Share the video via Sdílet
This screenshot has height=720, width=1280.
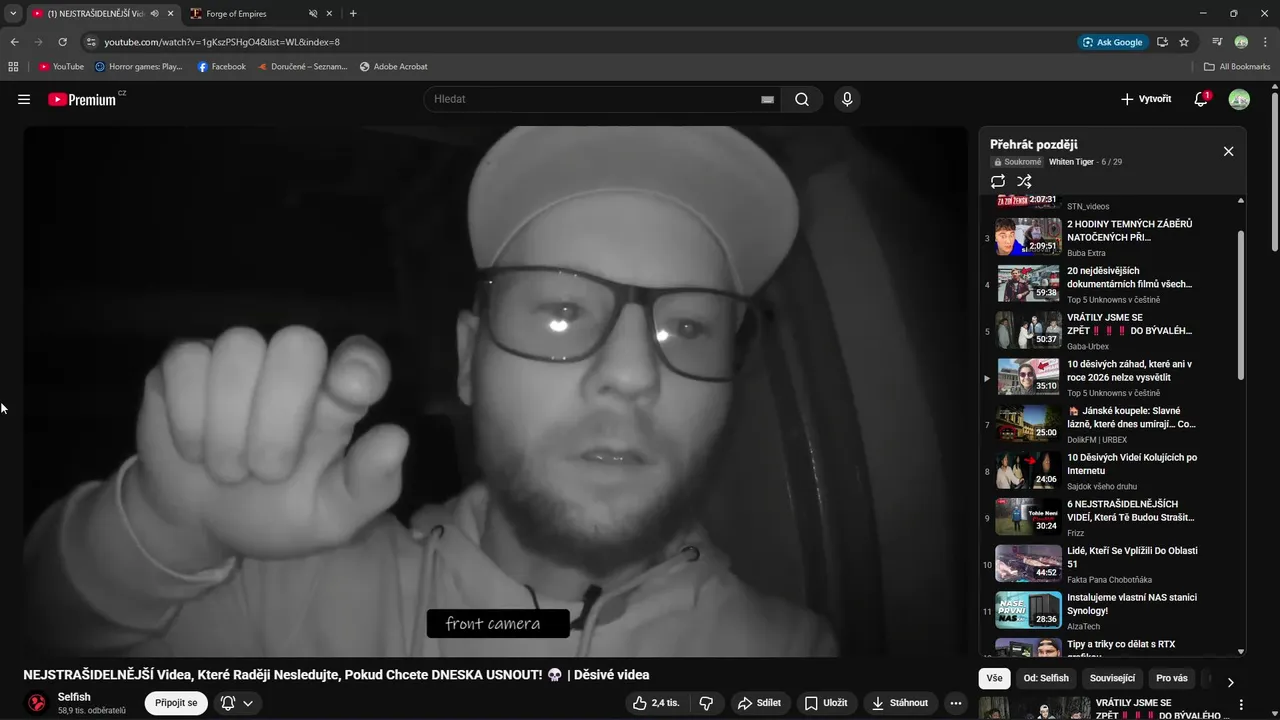[x=759, y=703]
